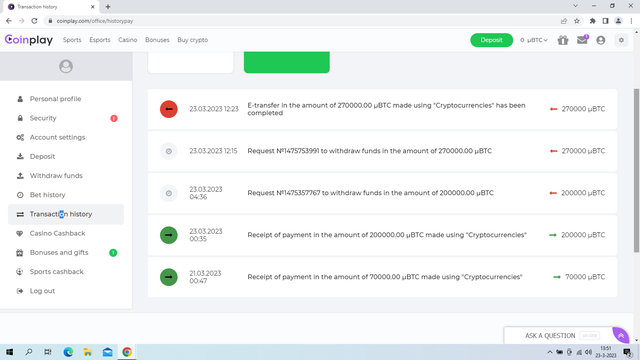Expand the µBTC balance dropdown
The height and width of the screenshot is (360, 640).
point(533,40)
